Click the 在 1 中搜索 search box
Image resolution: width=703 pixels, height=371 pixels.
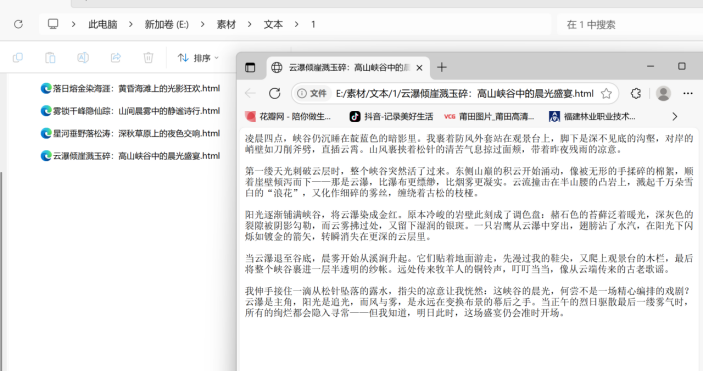click(x=629, y=25)
